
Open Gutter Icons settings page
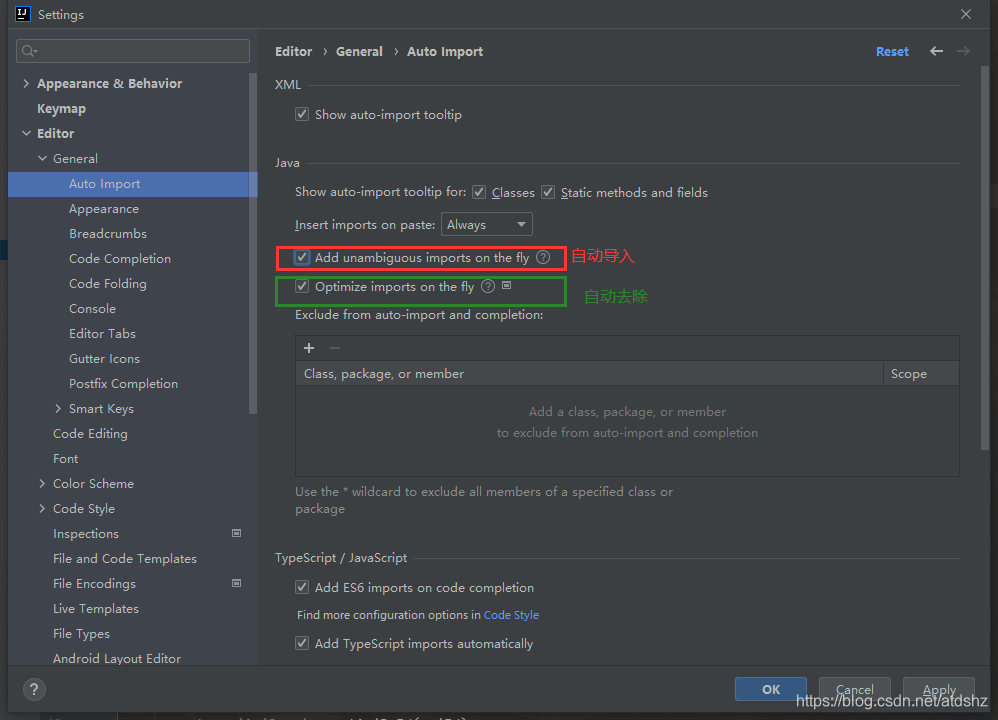(104, 358)
